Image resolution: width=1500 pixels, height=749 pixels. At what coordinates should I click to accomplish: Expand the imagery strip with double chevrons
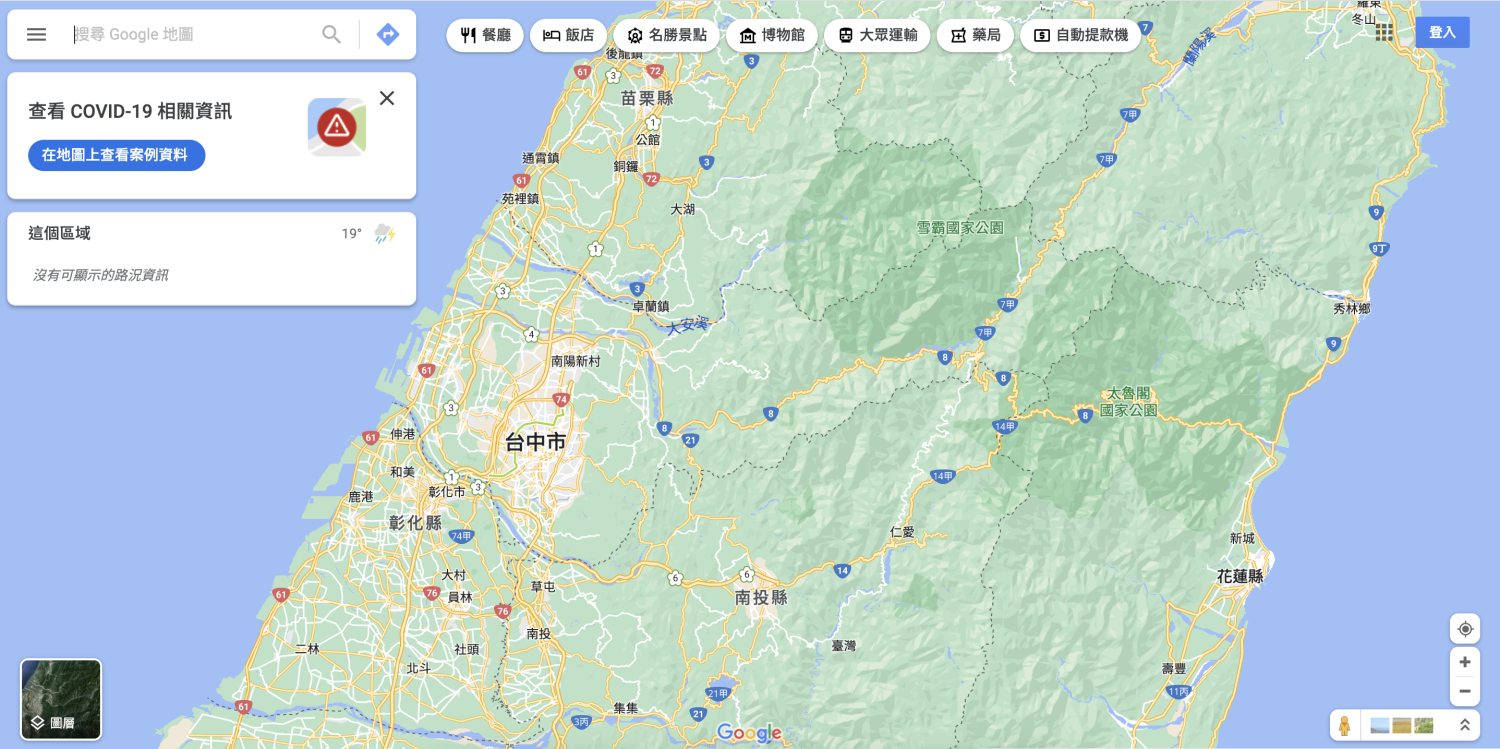click(x=1465, y=725)
